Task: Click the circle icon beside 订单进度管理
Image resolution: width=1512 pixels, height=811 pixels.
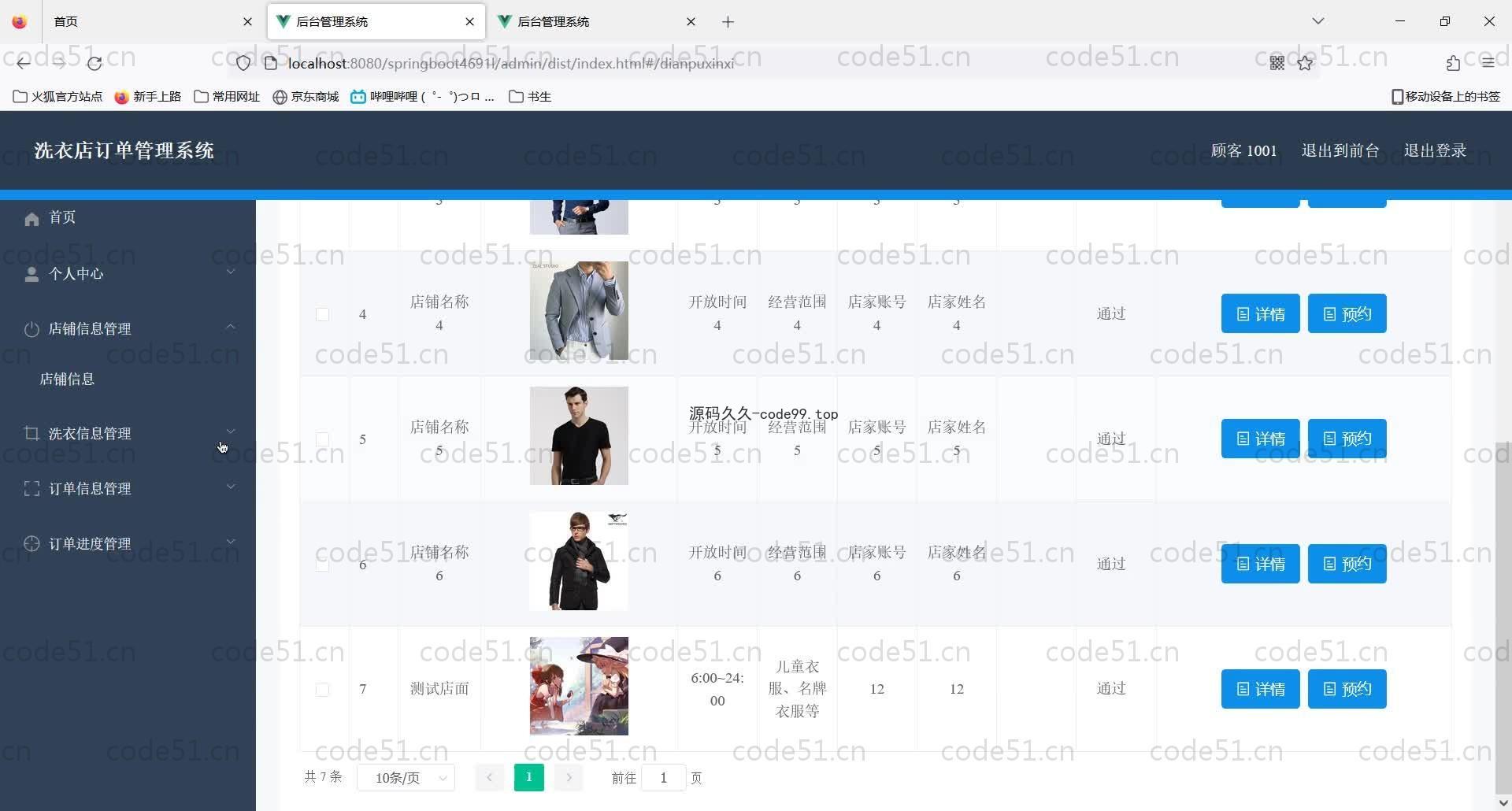Action: pyautogui.click(x=31, y=543)
